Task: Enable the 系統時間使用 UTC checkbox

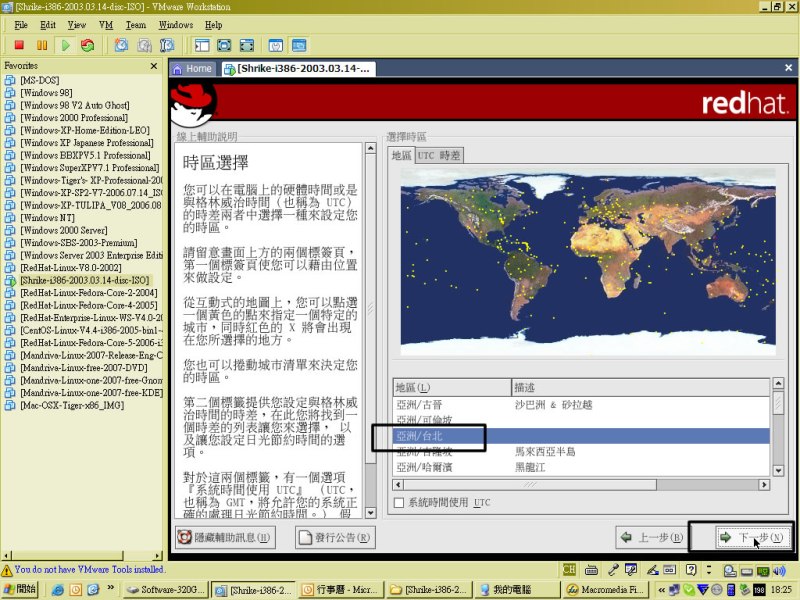Action: click(399, 503)
